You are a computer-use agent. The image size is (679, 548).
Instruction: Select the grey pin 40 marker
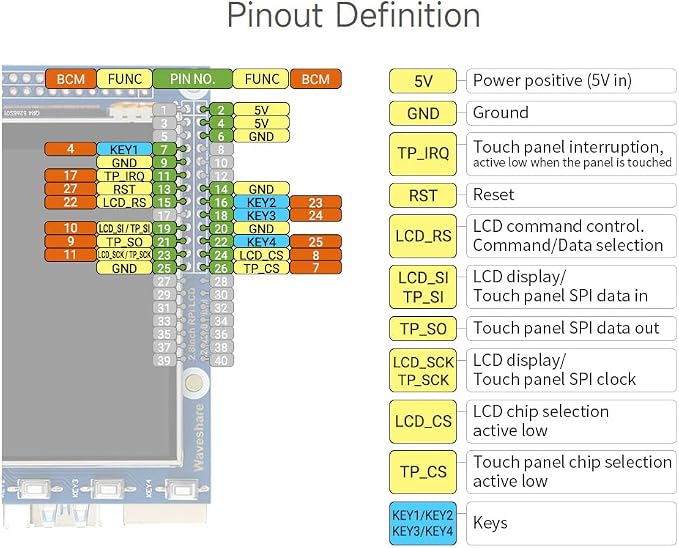point(221,360)
